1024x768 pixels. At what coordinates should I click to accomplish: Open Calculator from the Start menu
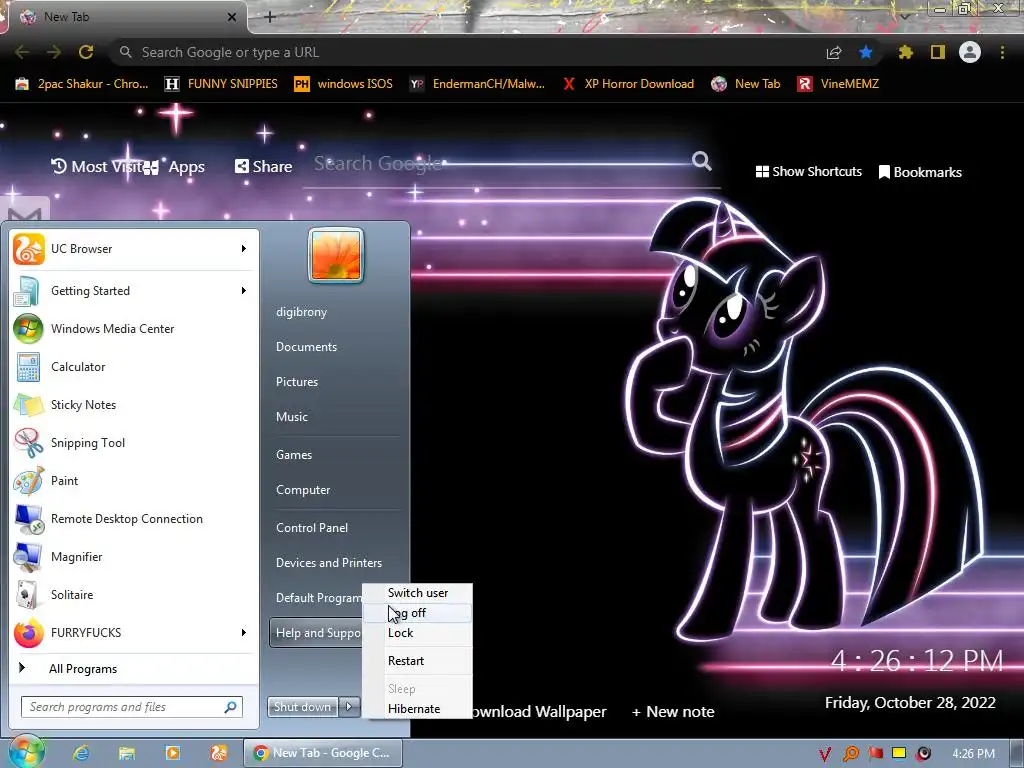[x=134, y=366]
